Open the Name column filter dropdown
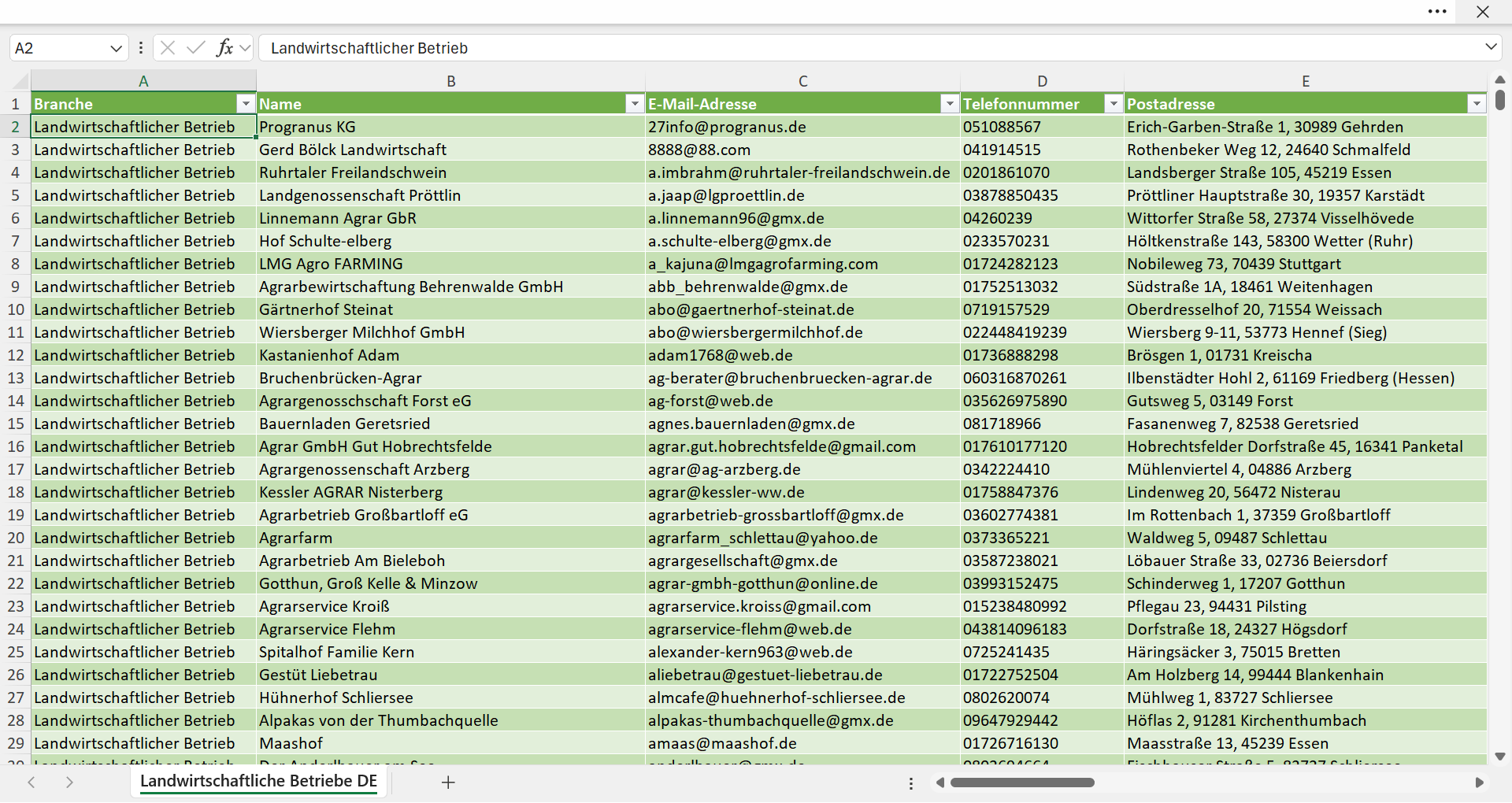This screenshot has width=1512, height=803. [x=635, y=104]
